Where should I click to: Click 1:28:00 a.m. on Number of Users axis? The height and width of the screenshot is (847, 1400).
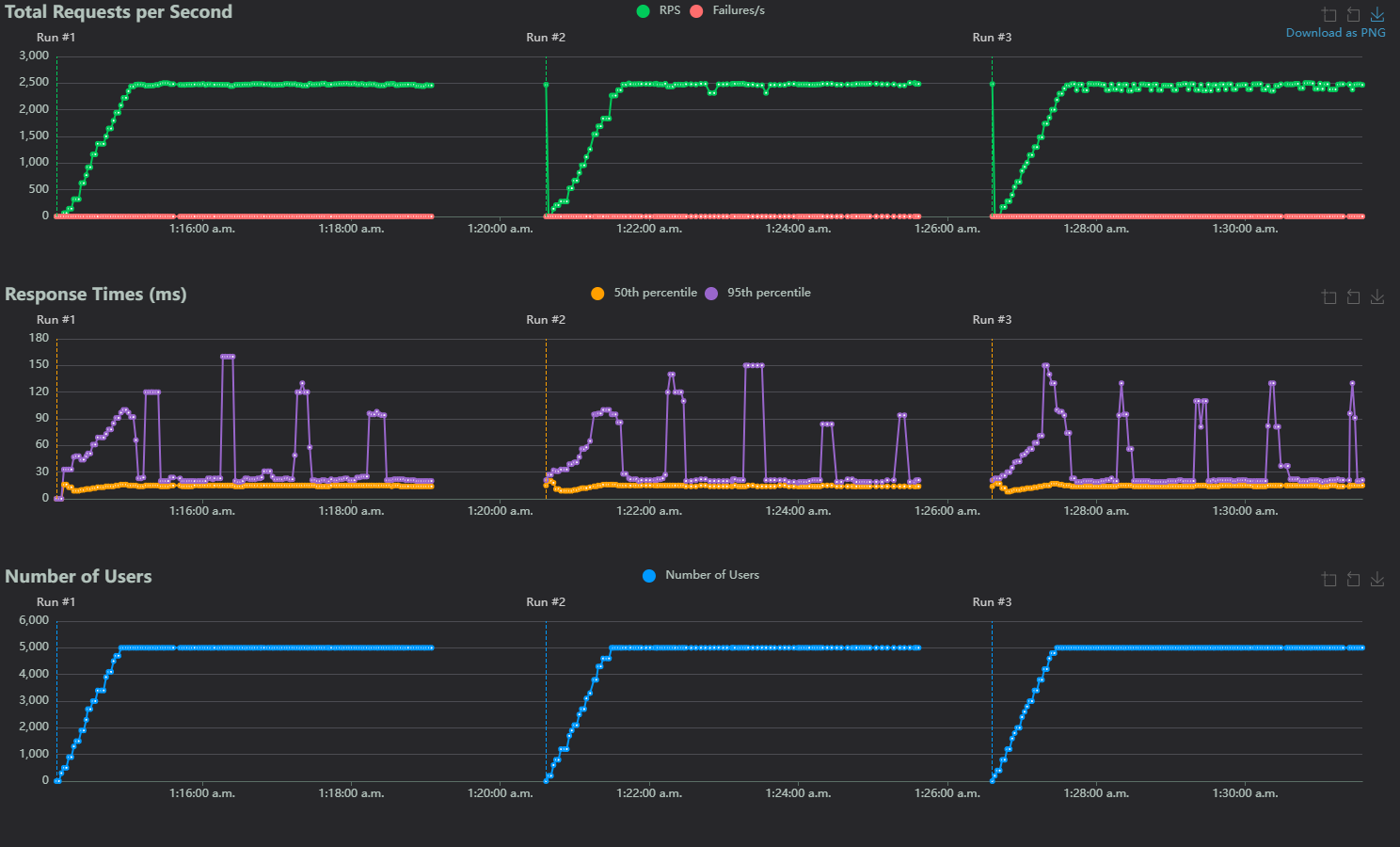[1096, 793]
